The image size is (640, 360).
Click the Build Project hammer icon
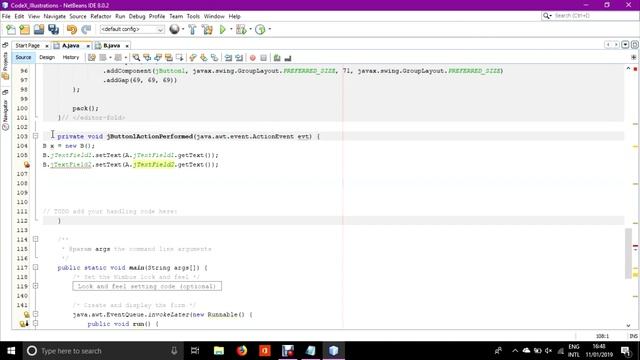point(192,29)
